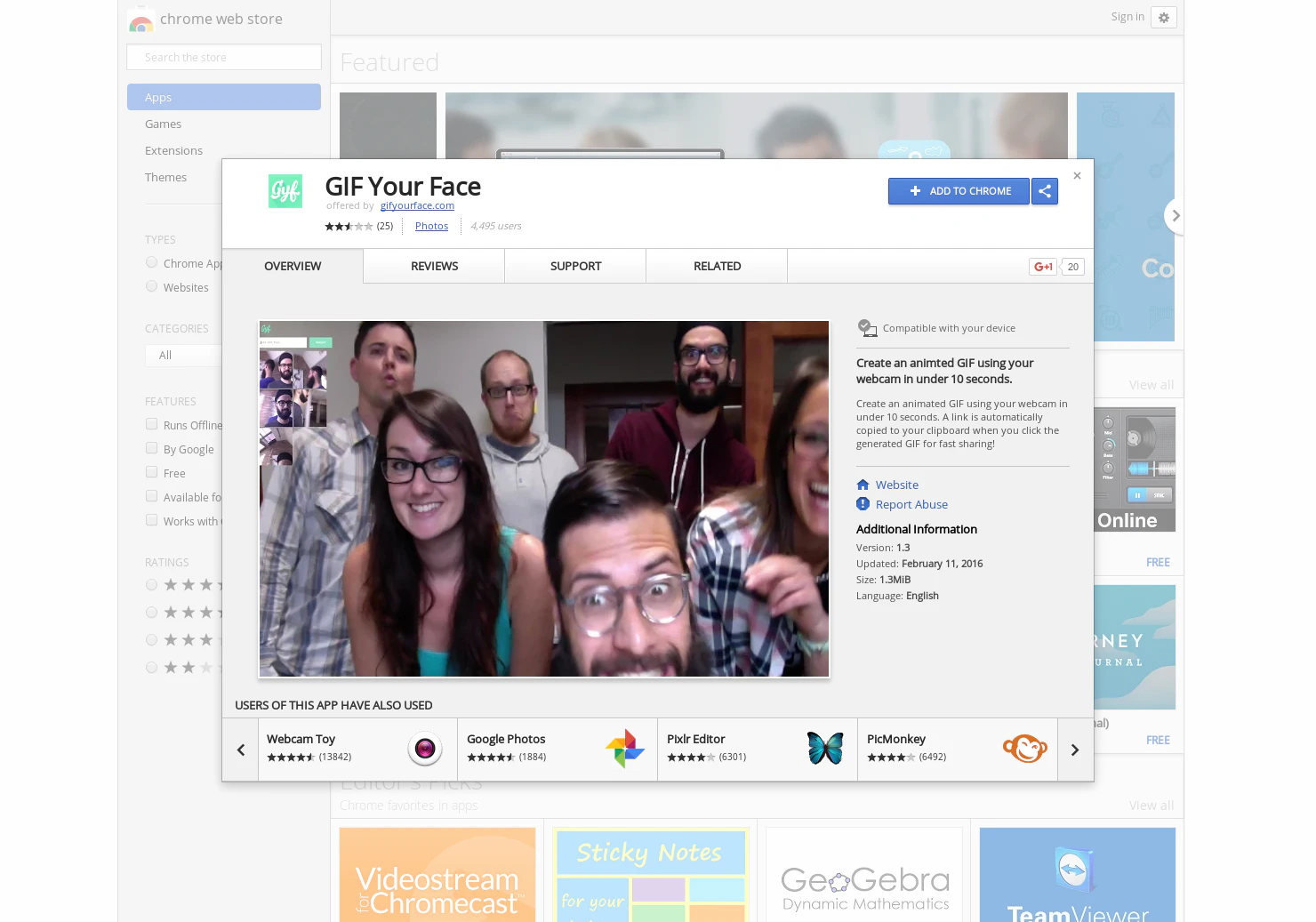This screenshot has width=1316, height=922.
Task: Click the ADD TO CHROME button
Action: [x=959, y=191]
